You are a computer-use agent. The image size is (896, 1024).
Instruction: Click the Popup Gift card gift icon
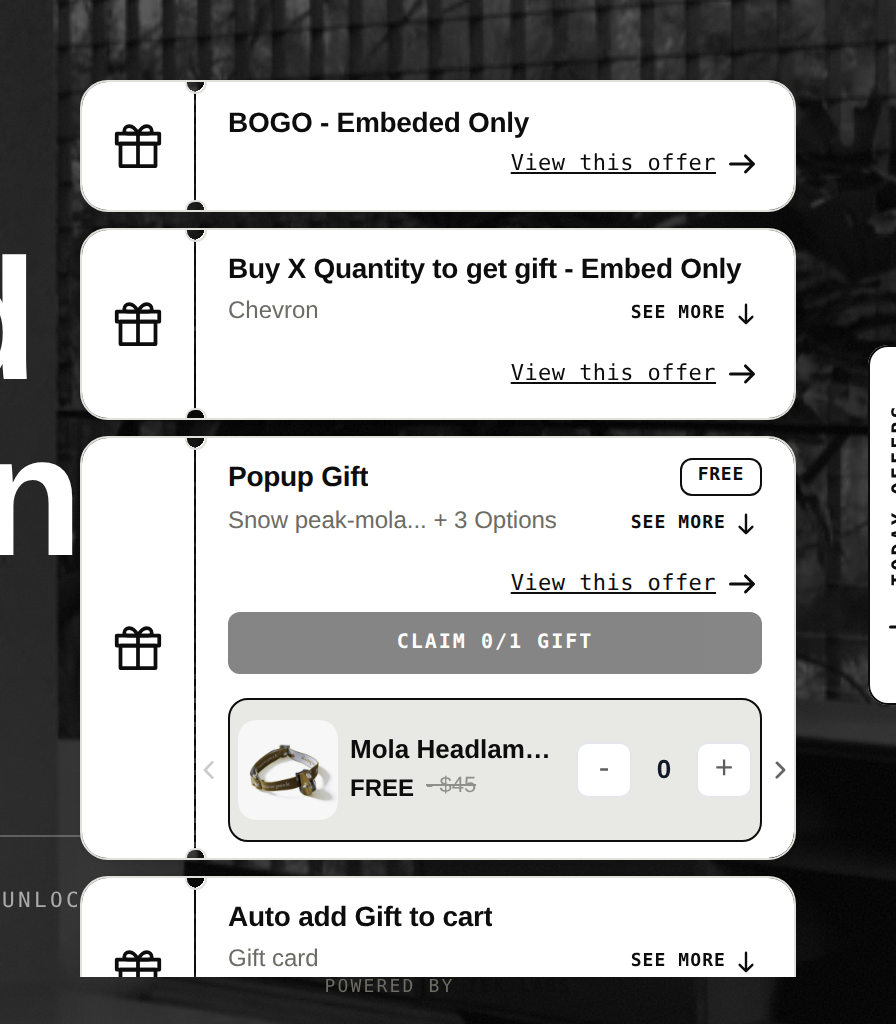pos(138,648)
